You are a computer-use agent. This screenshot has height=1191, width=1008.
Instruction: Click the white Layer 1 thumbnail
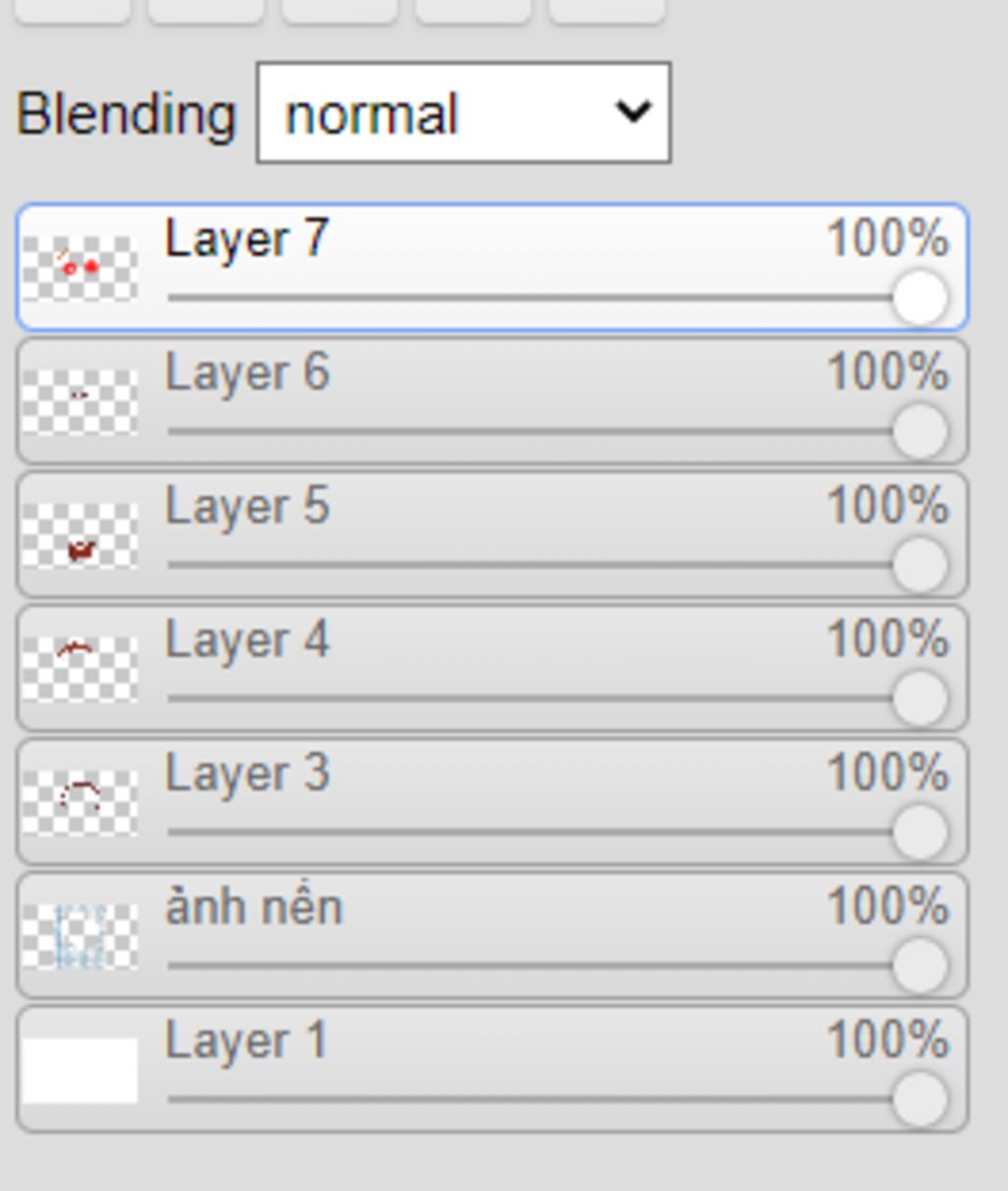(80, 1070)
